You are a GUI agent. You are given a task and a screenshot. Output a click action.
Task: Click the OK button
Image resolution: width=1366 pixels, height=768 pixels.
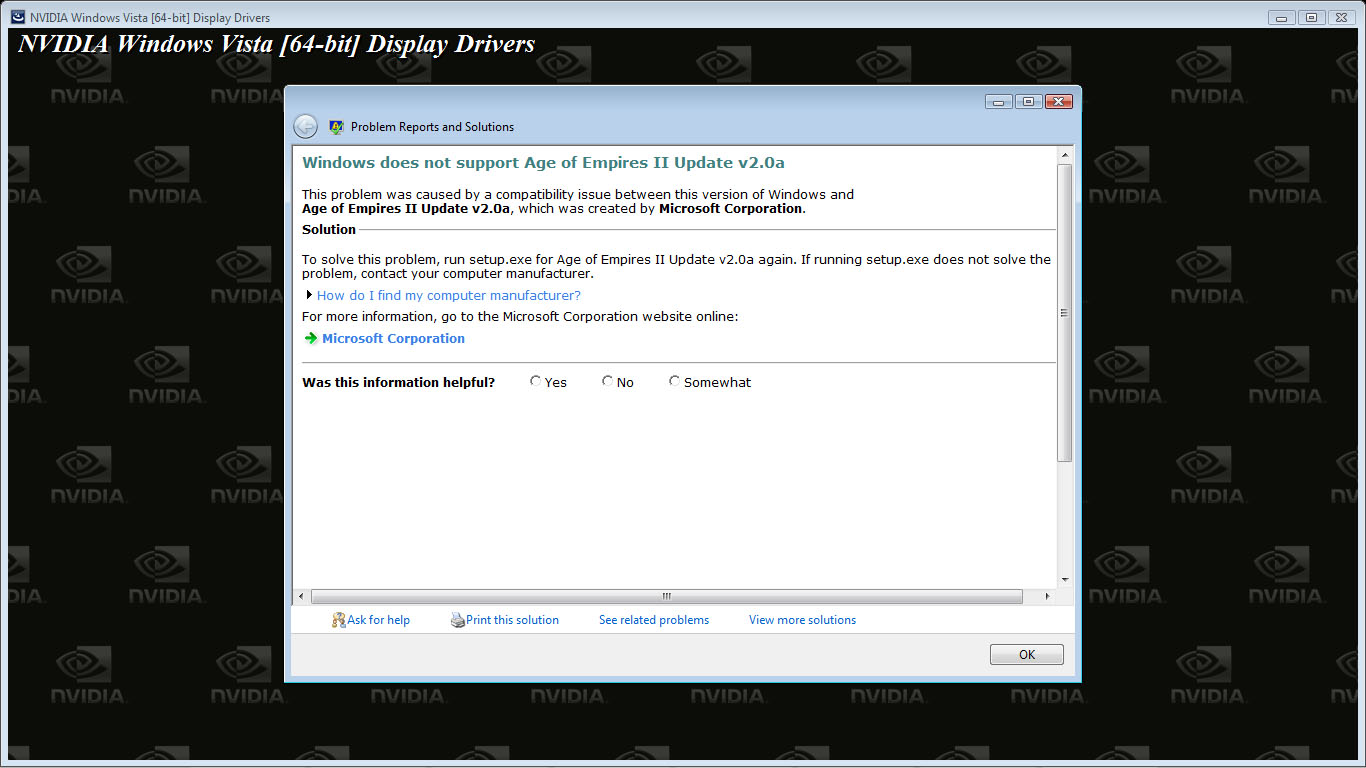pyautogui.click(x=1026, y=655)
